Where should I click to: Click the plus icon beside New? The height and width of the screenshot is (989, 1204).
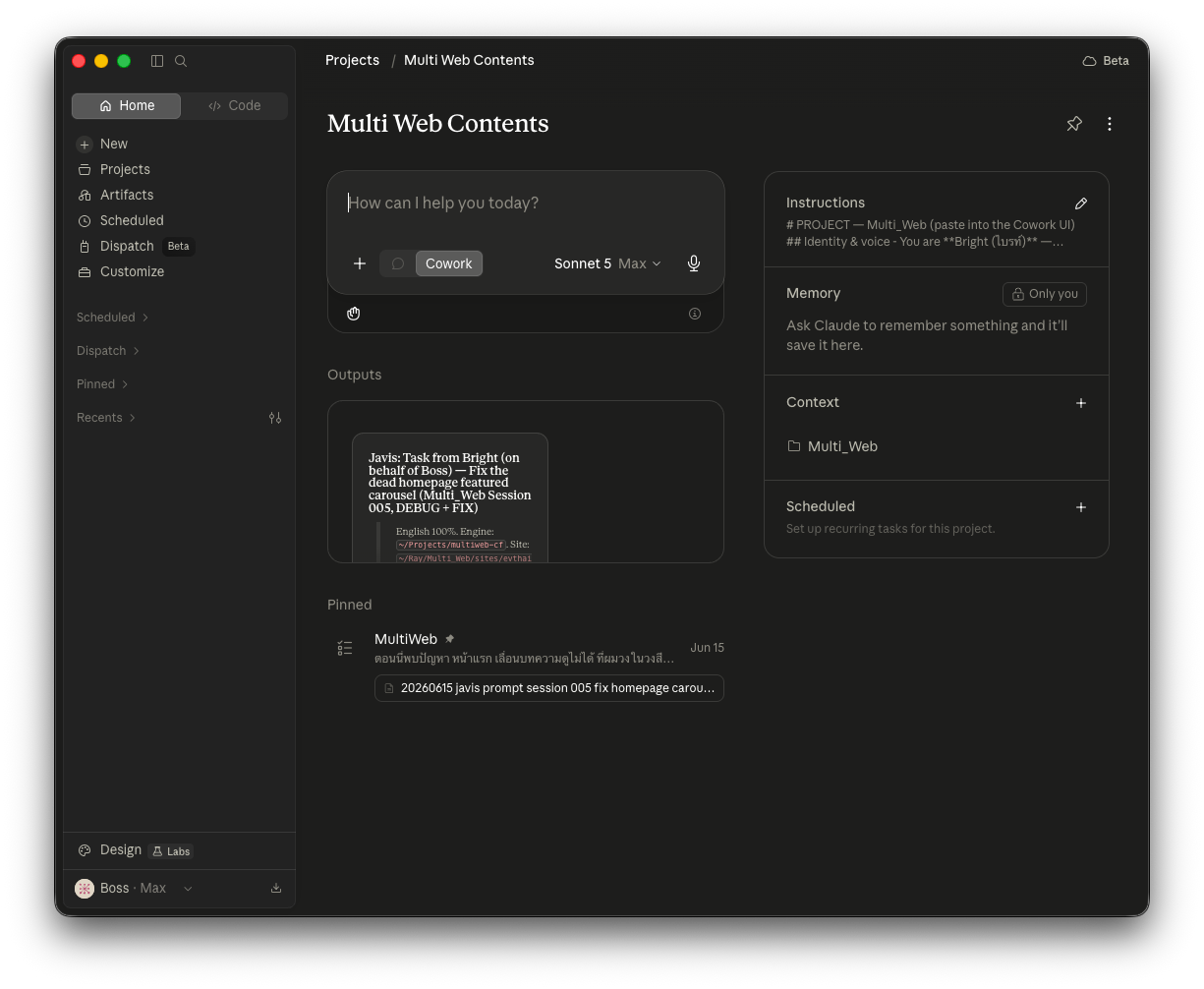tap(85, 145)
